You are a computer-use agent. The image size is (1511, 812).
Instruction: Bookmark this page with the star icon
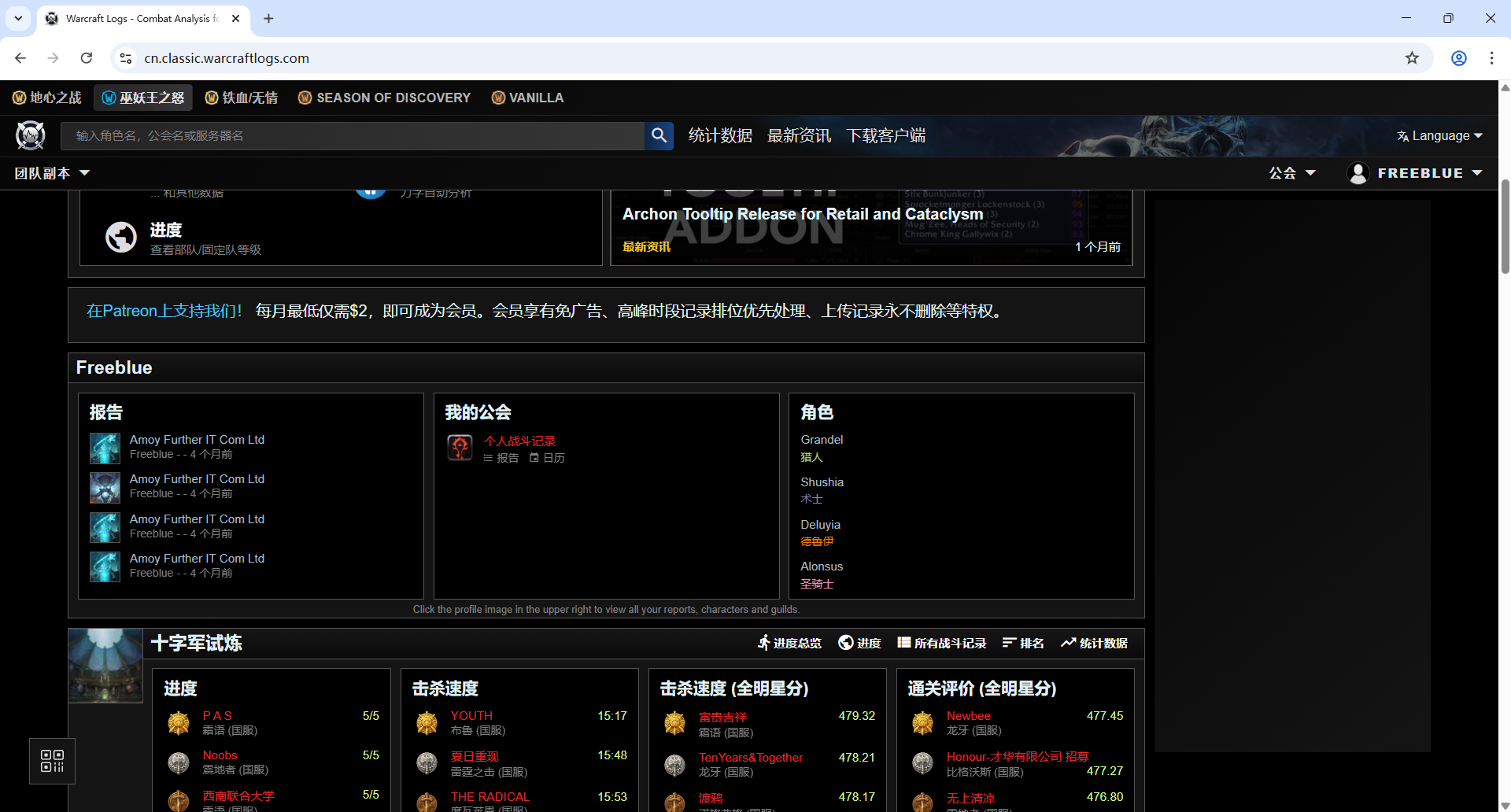pyautogui.click(x=1413, y=58)
